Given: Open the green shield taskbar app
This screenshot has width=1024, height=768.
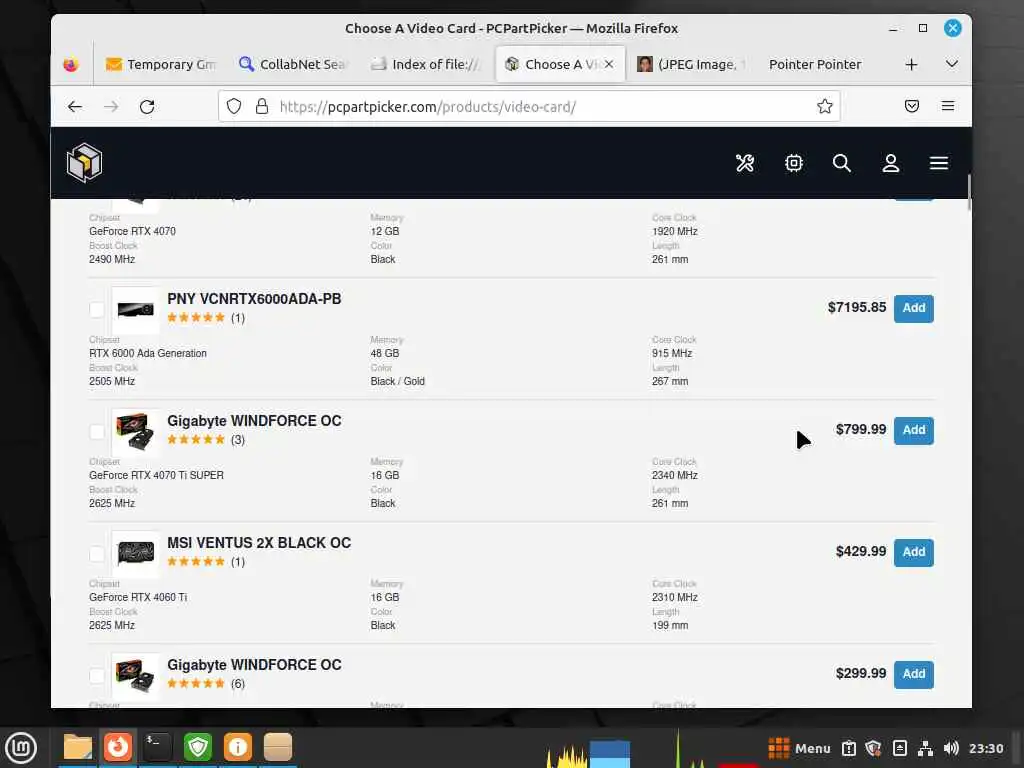Looking at the screenshot, I should pos(198,747).
